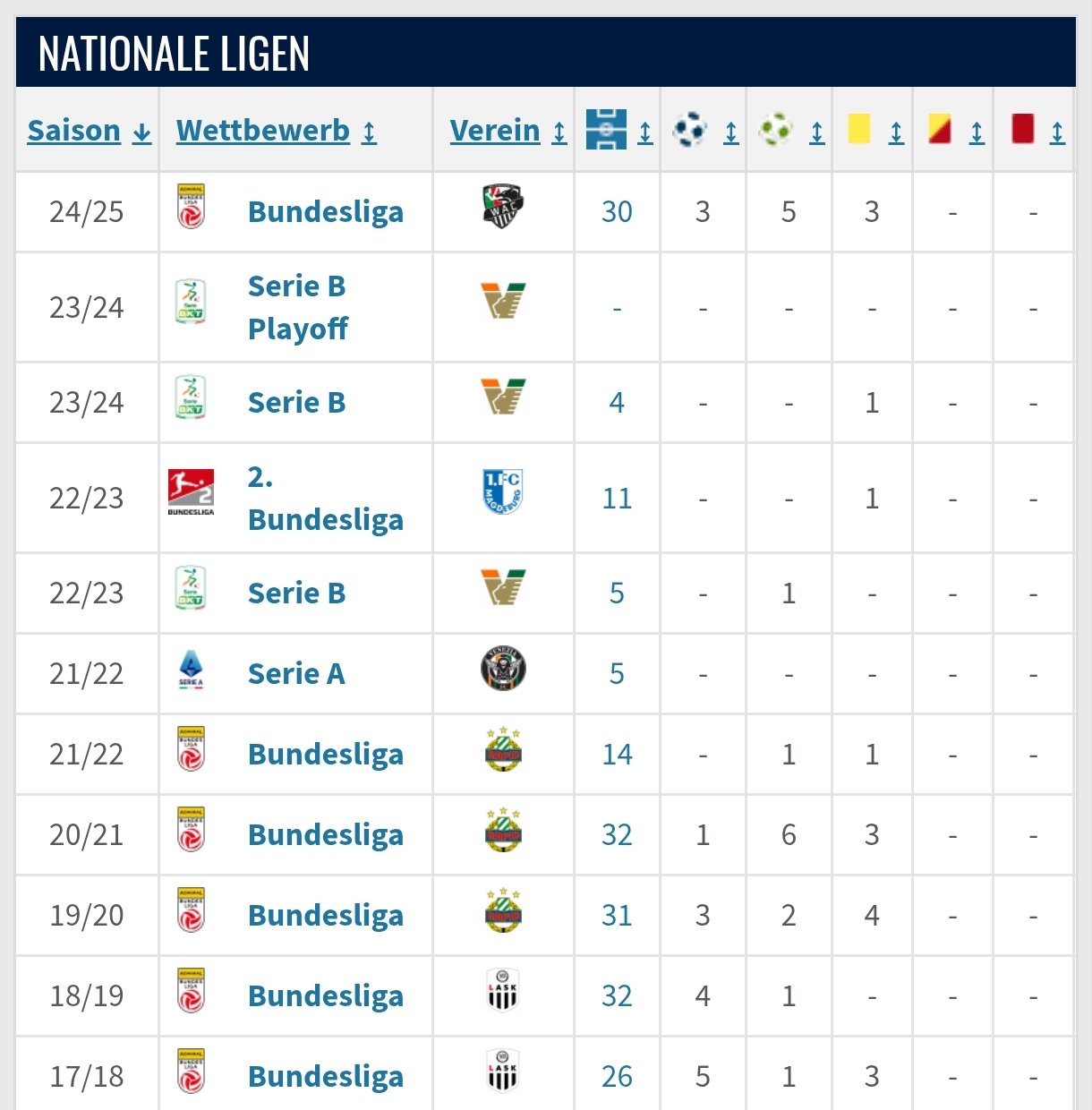The image size is (1092, 1110).
Task: Sort the table by Wettbewerb column
Action: click(276, 131)
